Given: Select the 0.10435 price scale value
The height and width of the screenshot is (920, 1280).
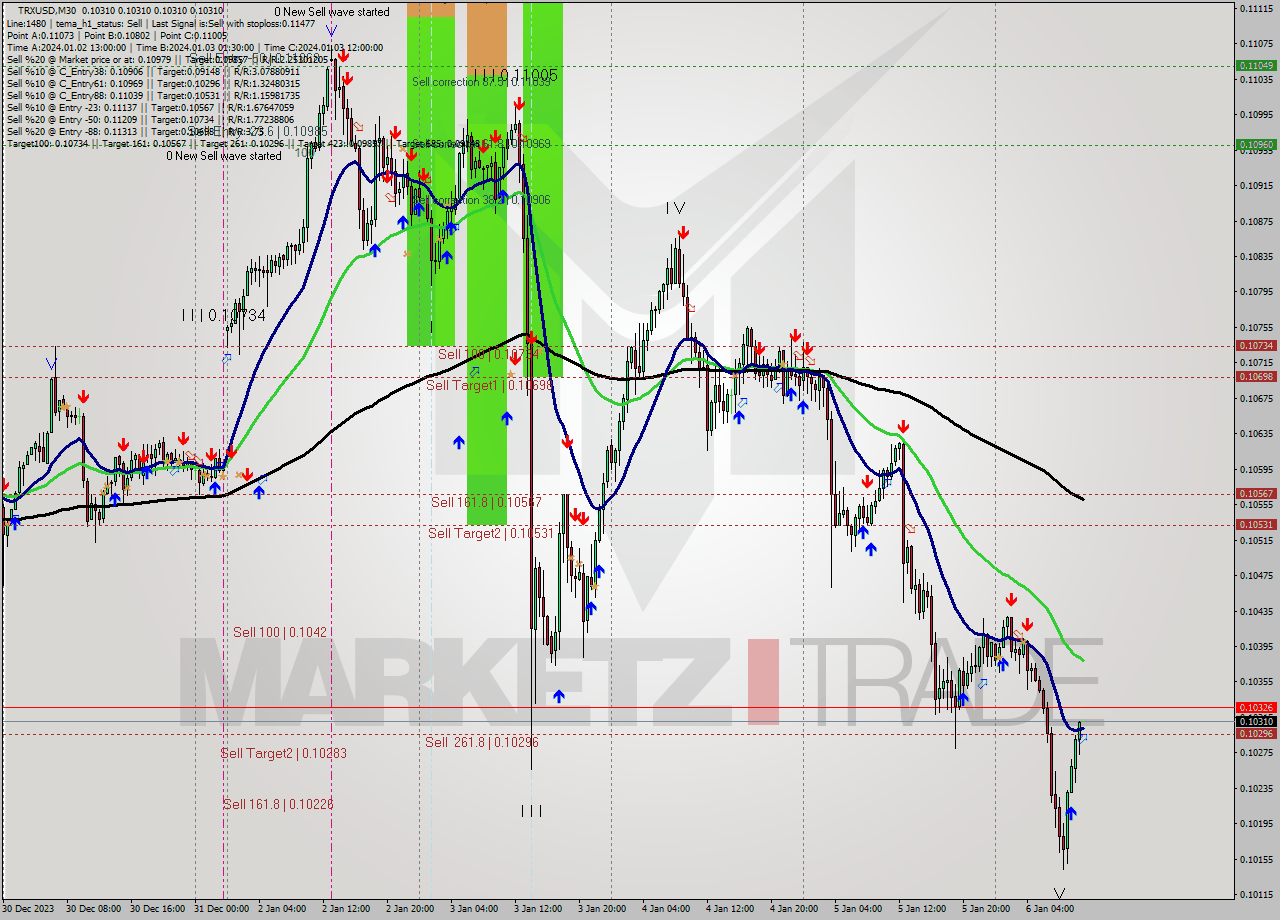Looking at the screenshot, I should (1255, 611).
